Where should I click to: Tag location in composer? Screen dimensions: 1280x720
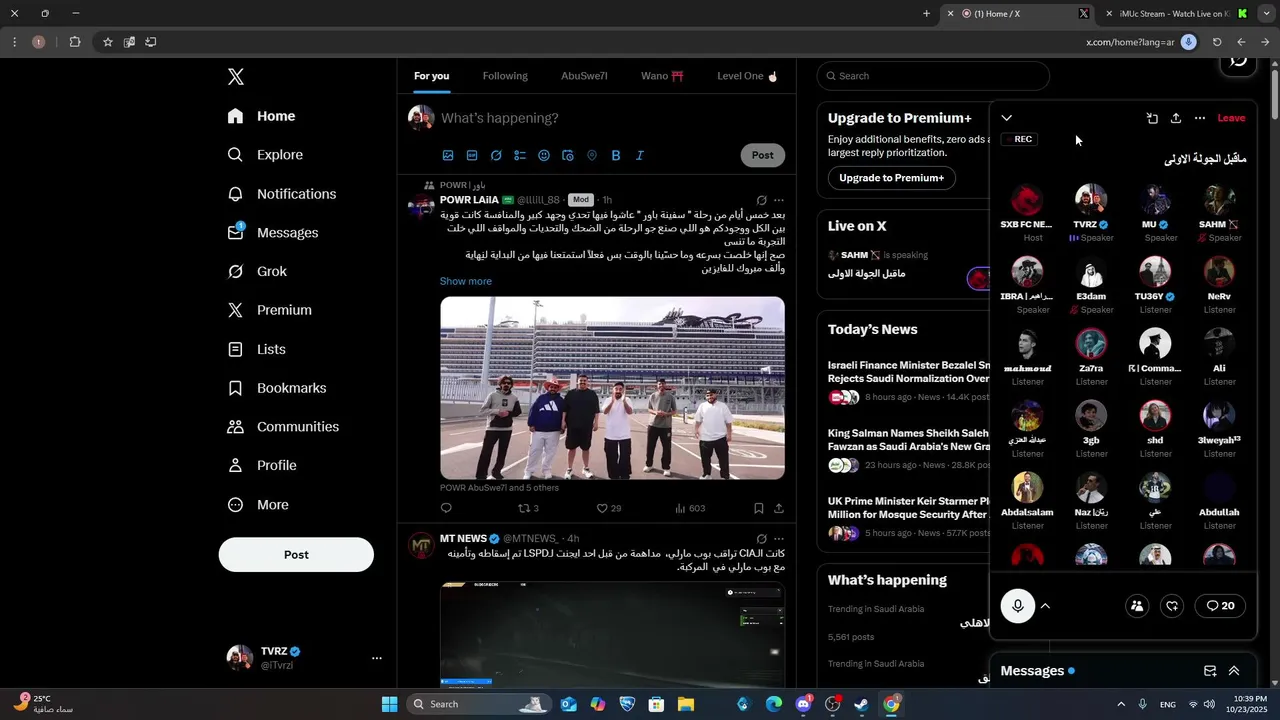click(592, 155)
